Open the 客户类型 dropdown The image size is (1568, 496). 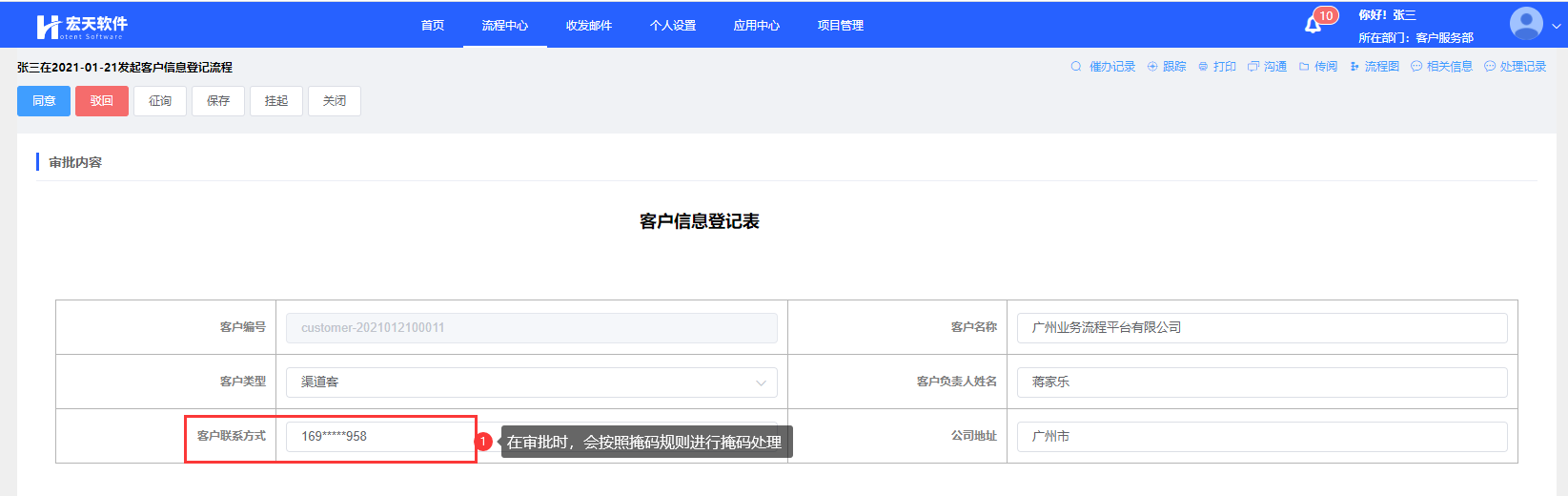[x=531, y=382]
